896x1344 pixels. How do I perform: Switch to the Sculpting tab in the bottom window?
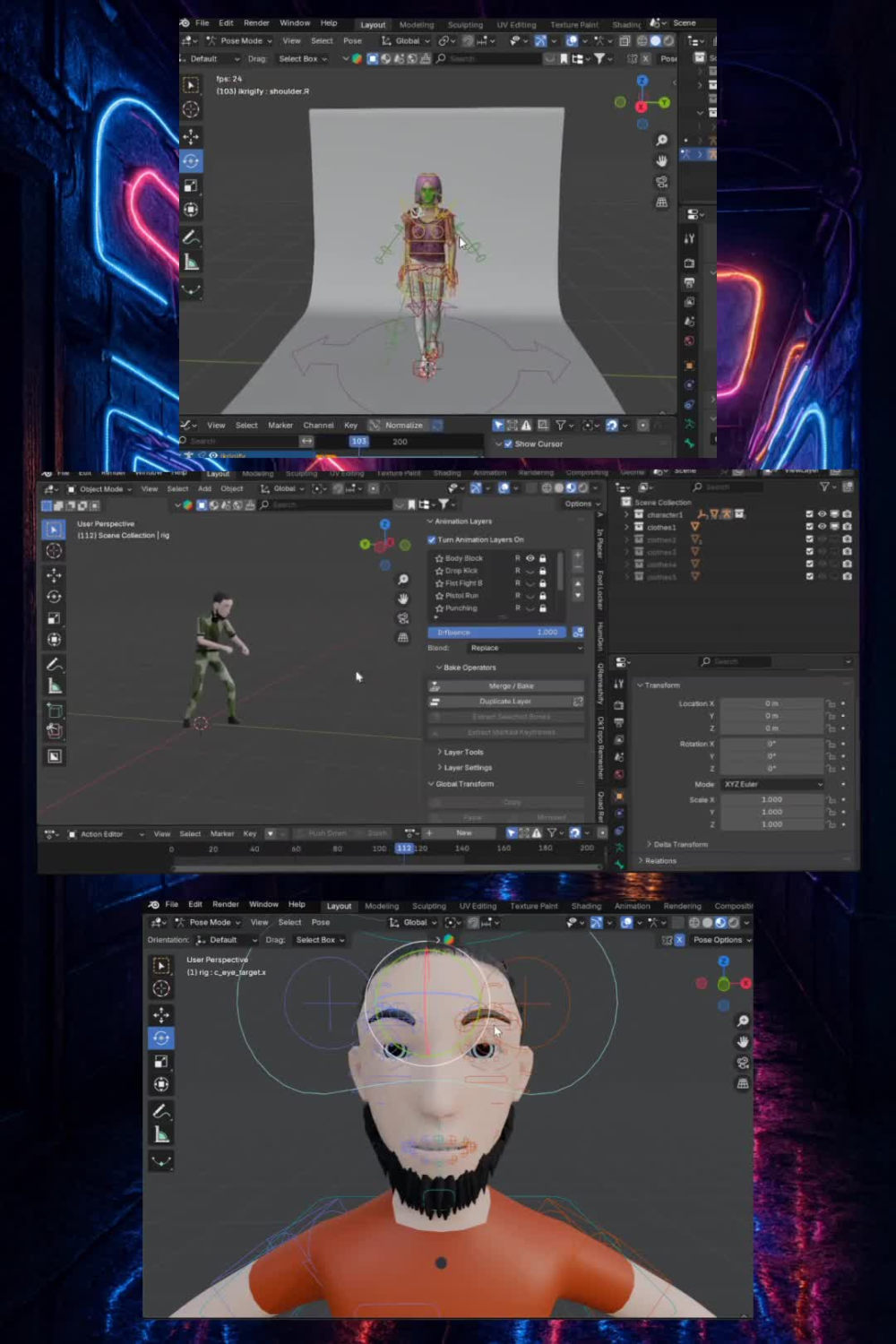click(x=429, y=906)
